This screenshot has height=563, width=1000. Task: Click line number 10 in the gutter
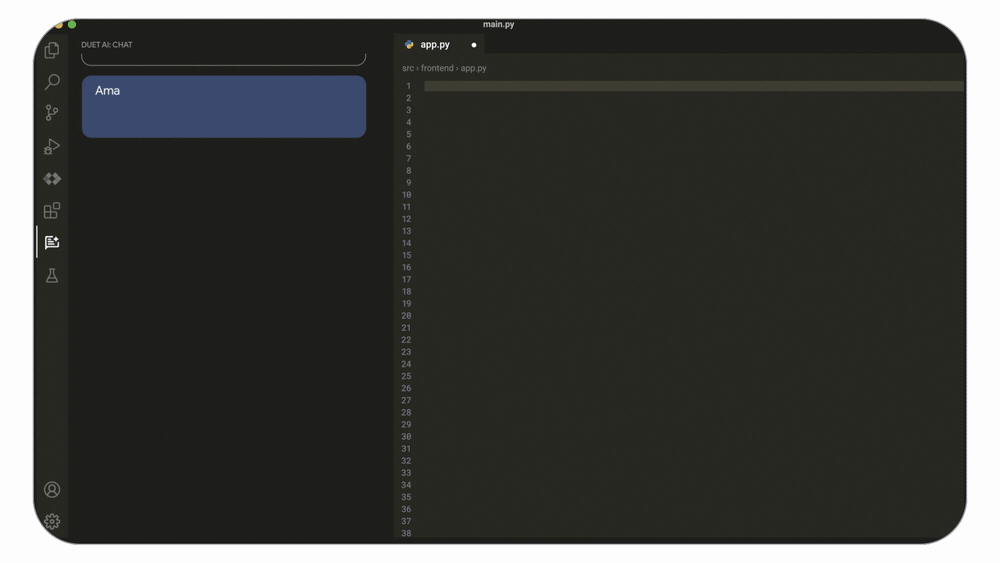coord(407,195)
